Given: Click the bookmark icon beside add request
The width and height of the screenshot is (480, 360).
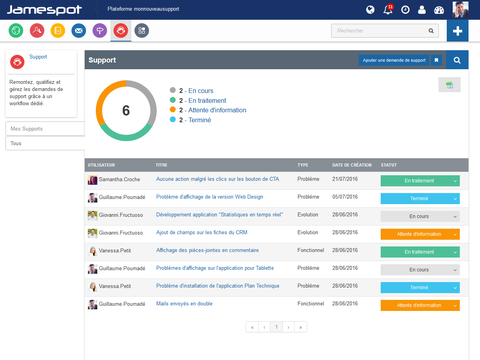Looking at the screenshot, I should pyautogui.click(x=436, y=60).
